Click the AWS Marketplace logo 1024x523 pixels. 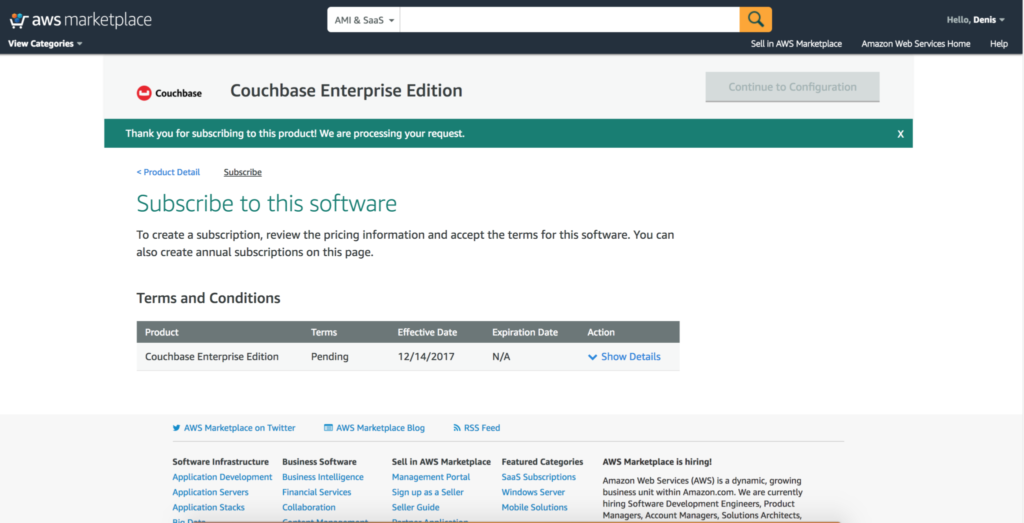(x=80, y=20)
